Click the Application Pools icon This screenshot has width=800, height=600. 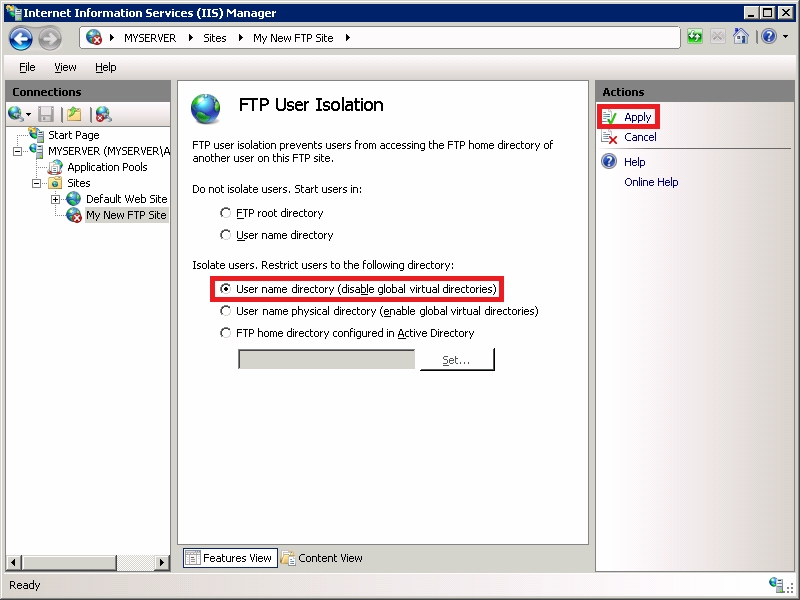pyautogui.click(x=55, y=167)
